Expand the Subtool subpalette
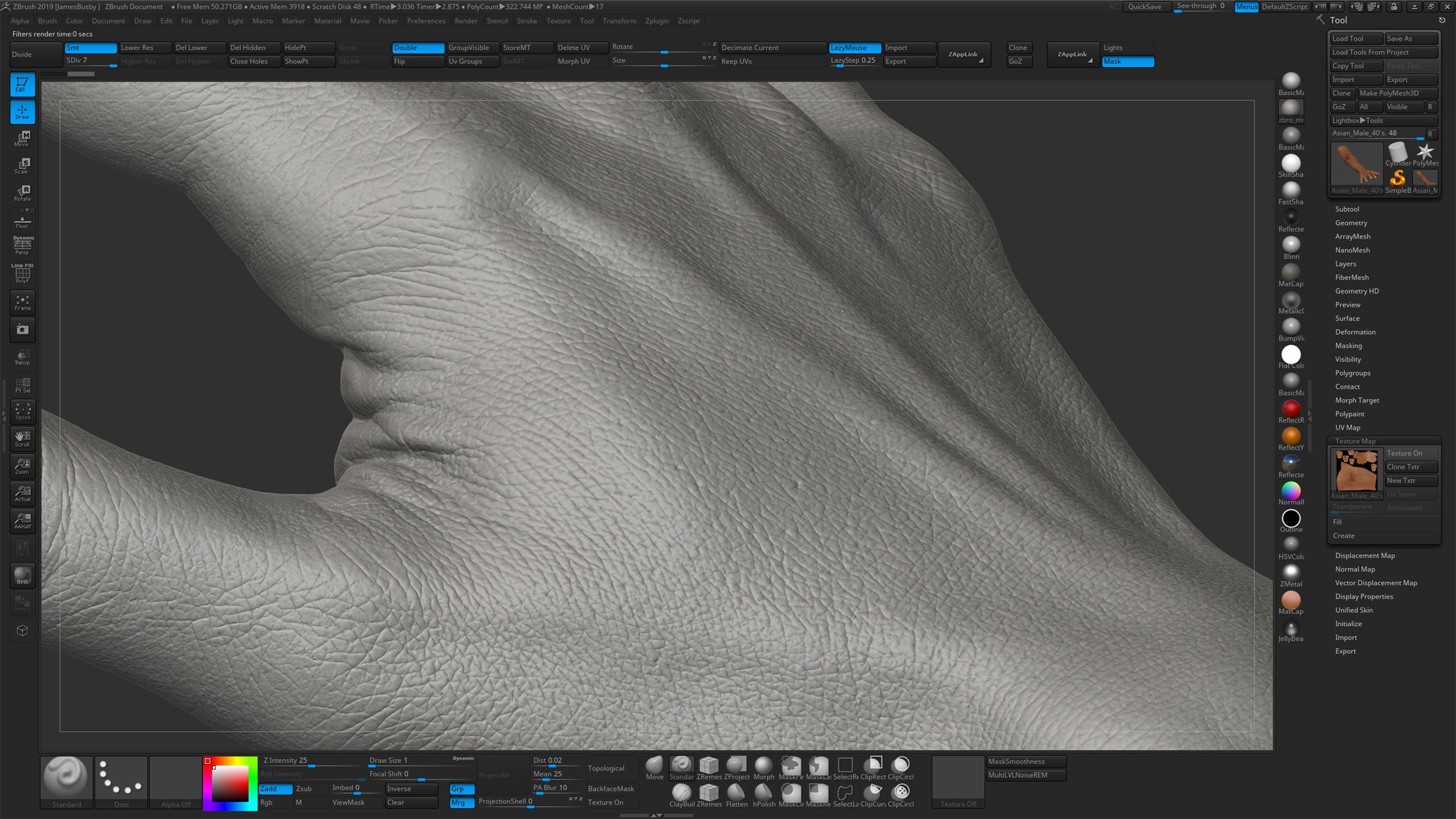This screenshot has width=1456, height=819. click(1347, 209)
